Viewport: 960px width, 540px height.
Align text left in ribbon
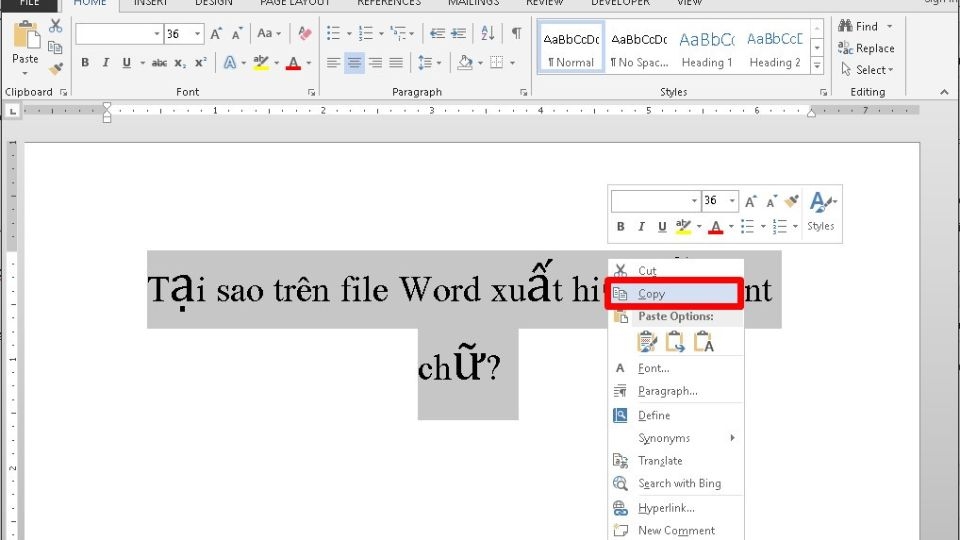(333, 62)
